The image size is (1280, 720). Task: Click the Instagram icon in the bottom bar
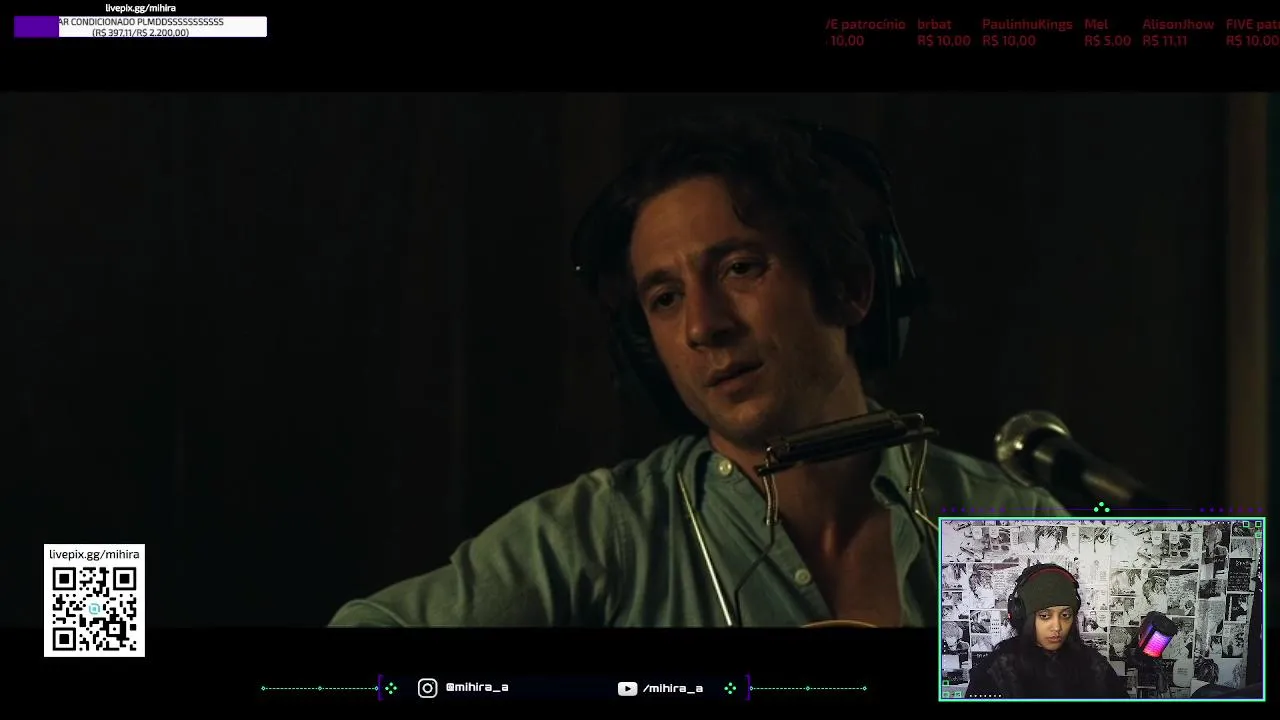coord(427,688)
